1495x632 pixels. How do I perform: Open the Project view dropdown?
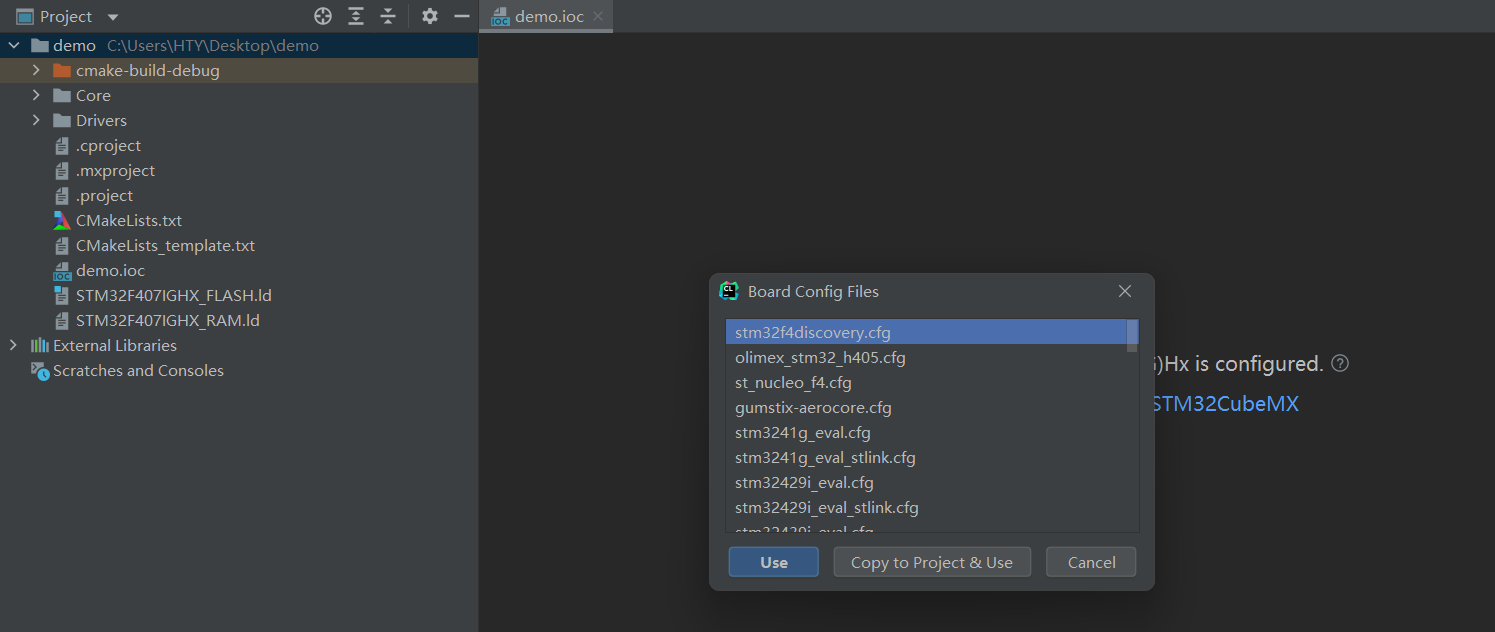112,17
